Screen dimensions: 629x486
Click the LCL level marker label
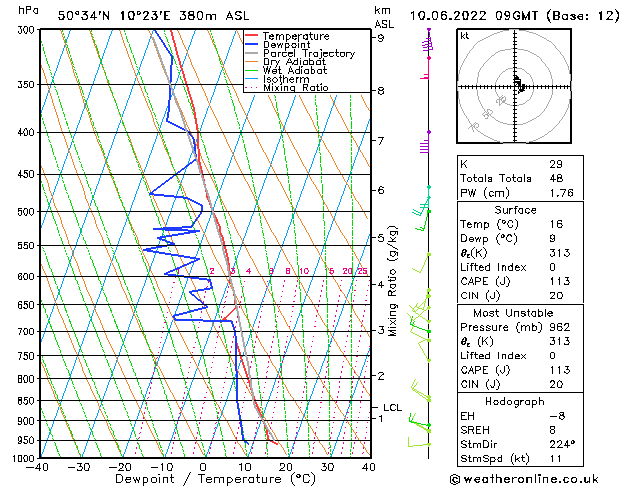coord(392,407)
